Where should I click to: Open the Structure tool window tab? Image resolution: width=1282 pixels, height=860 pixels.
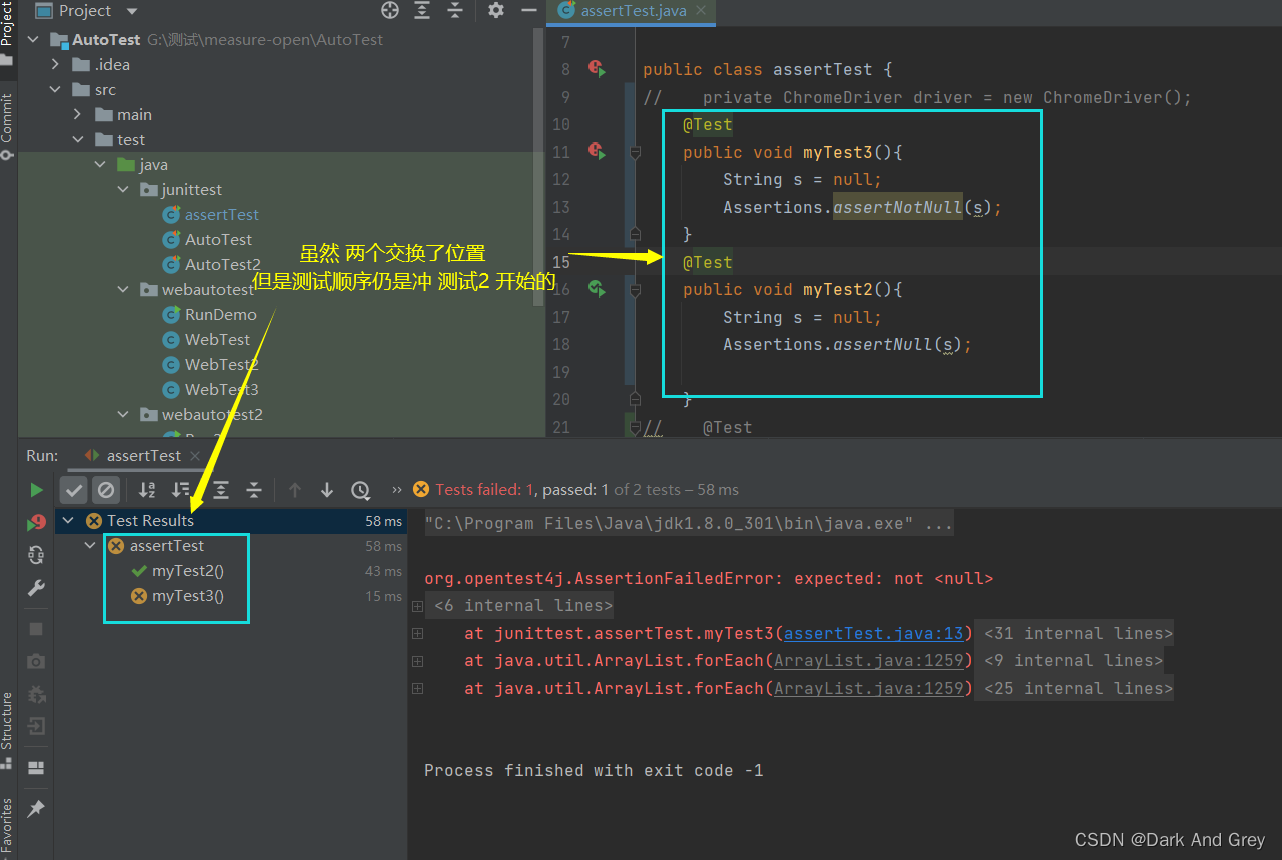[7, 720]
